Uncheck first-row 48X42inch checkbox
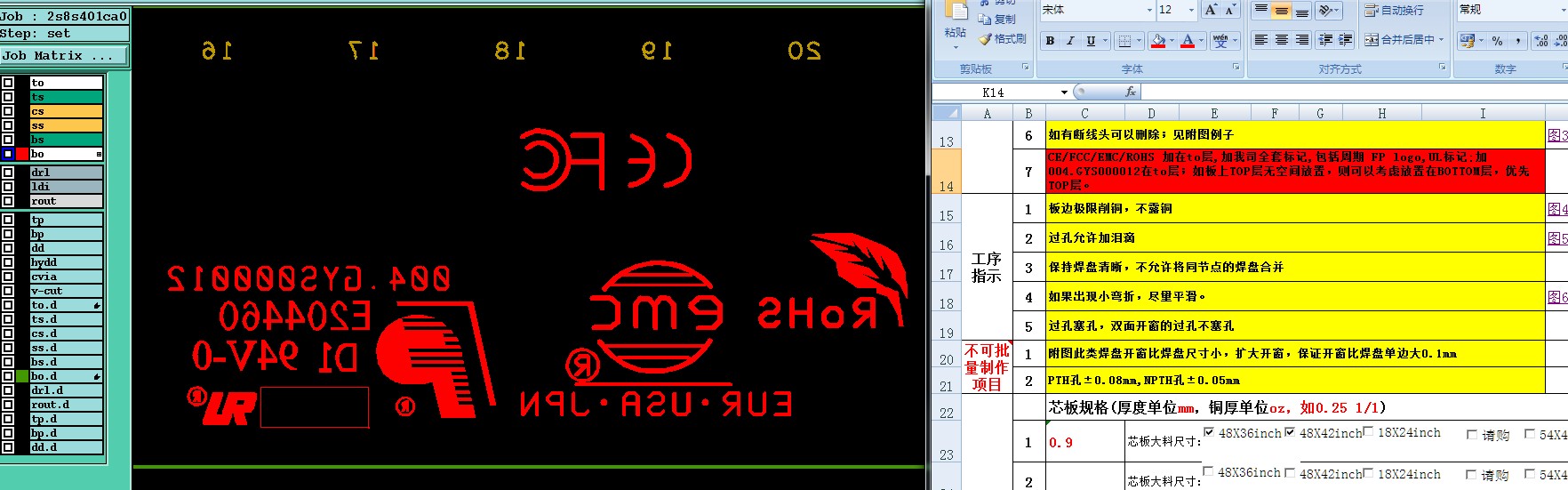Screen dimensions: 1568x490 [1291, 432]
